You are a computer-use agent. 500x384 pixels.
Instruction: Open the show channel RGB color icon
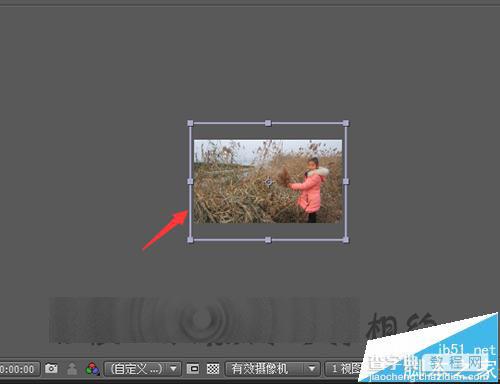click(x=93, y=369)
